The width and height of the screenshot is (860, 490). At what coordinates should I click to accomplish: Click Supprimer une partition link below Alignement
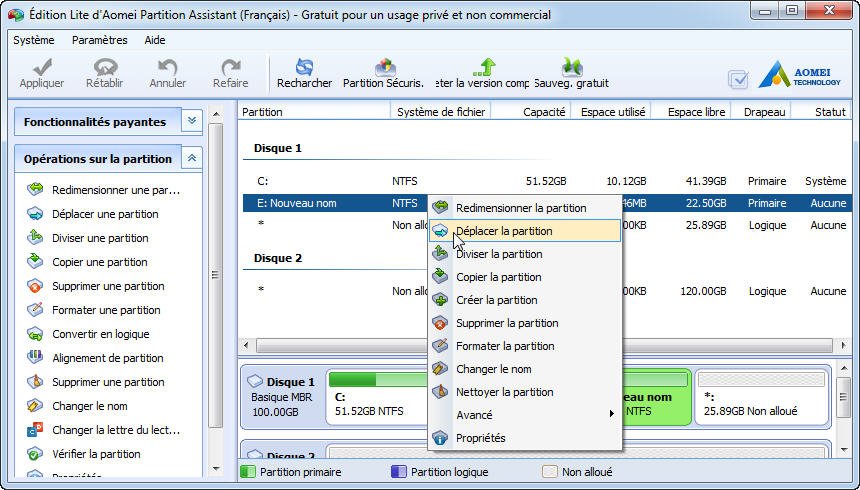click(x=108, y=382)
